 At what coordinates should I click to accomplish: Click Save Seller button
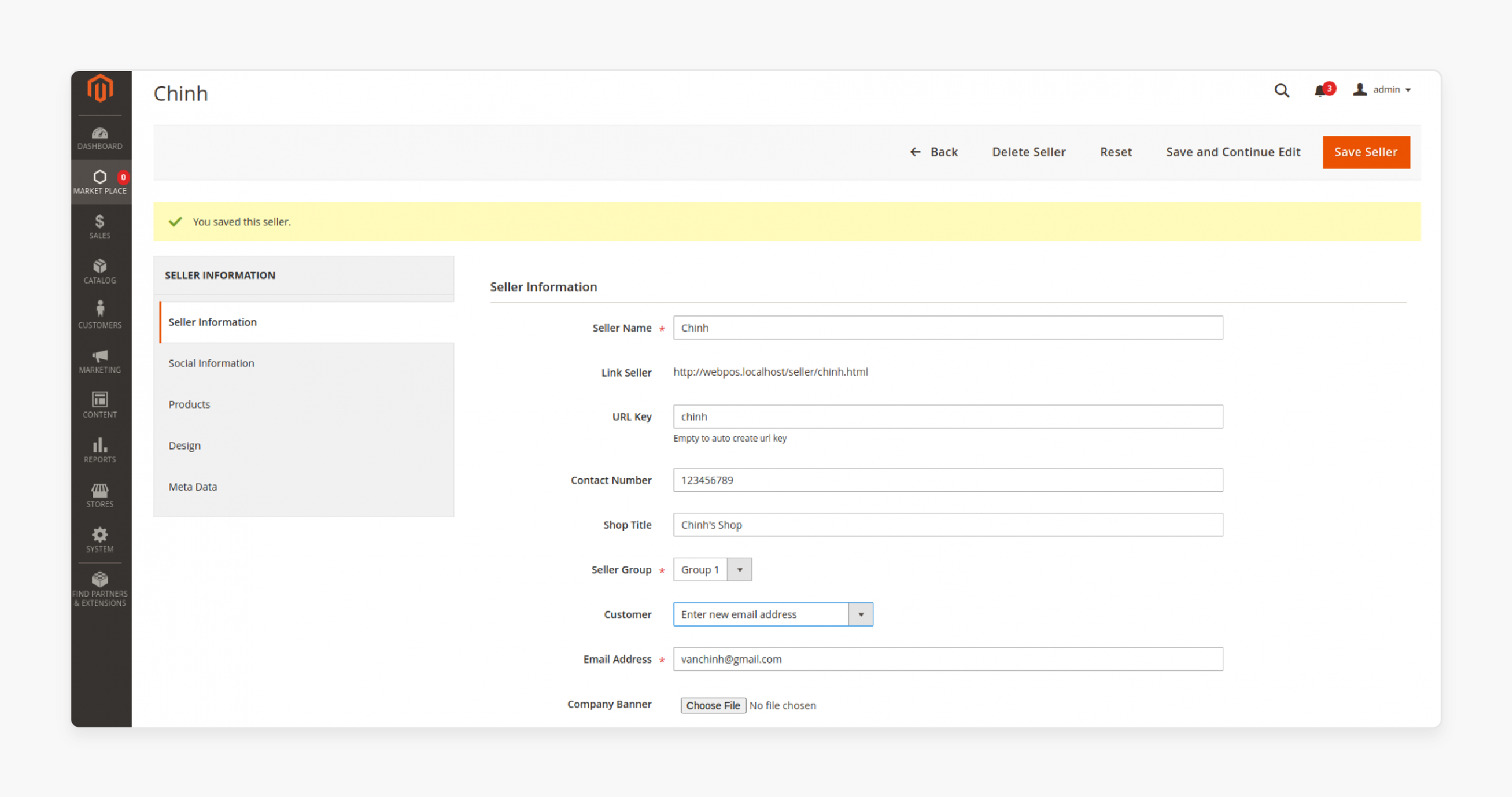(1366, 151)
